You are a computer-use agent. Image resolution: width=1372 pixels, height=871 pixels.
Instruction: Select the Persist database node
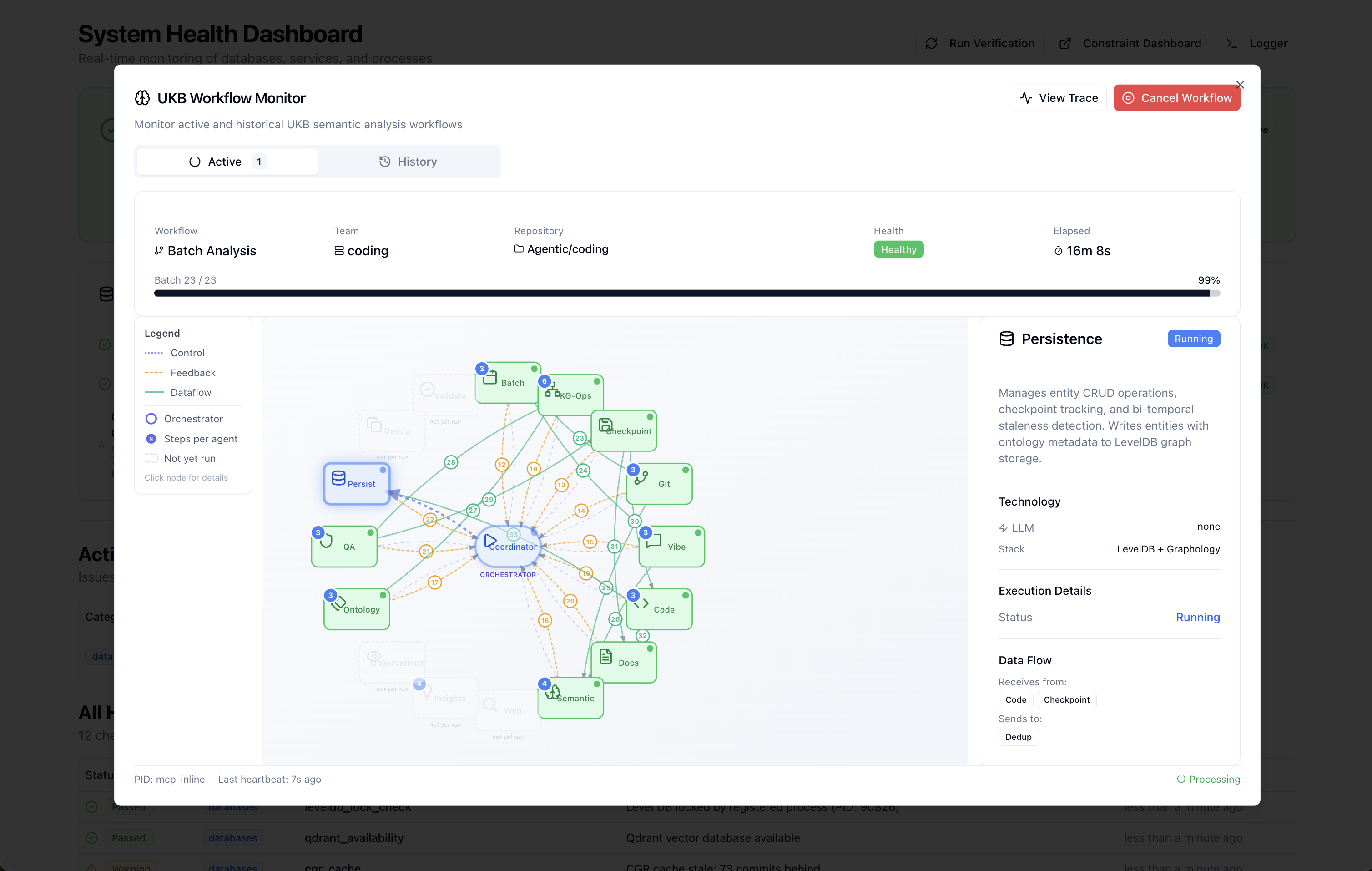(357, 483)
